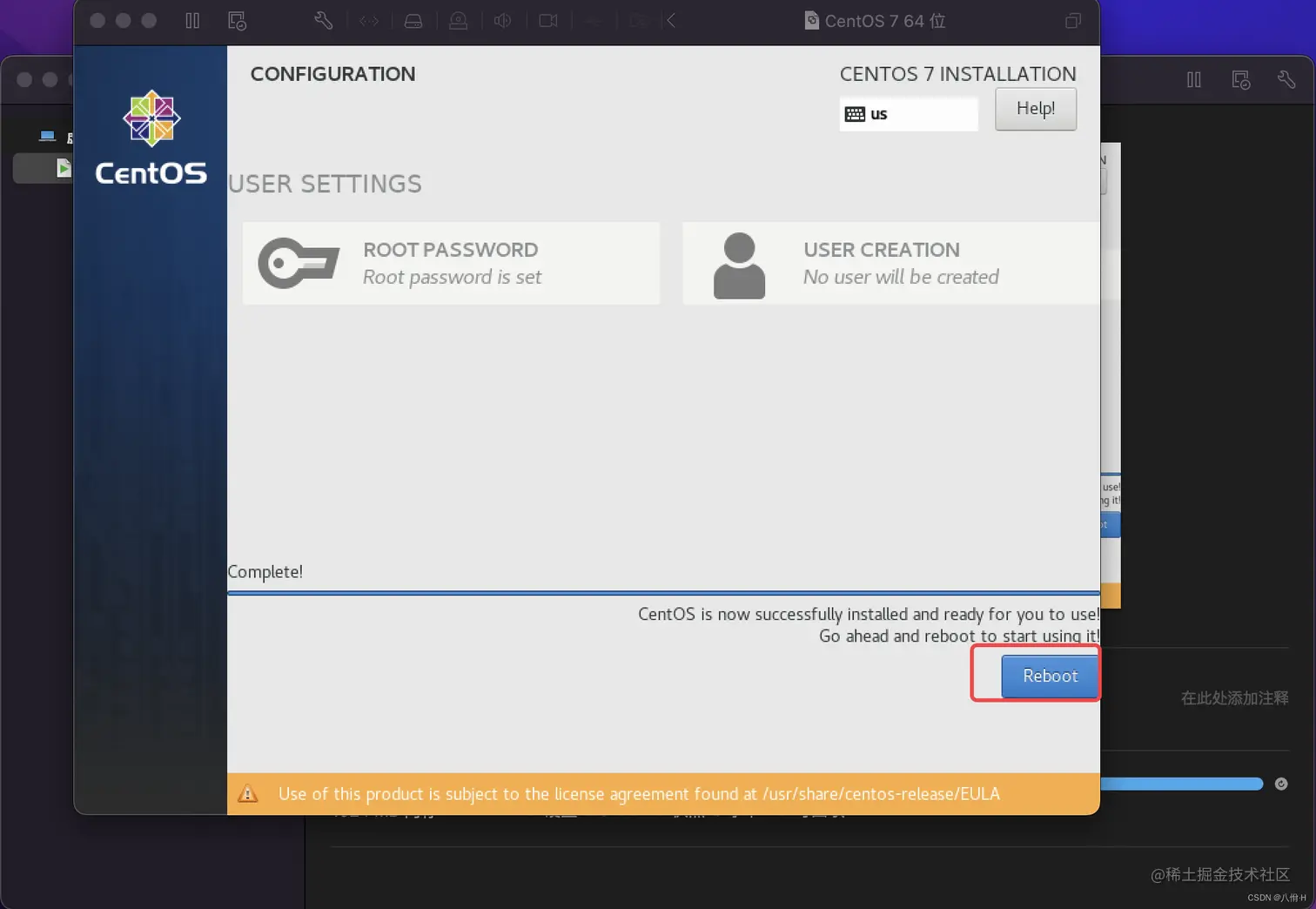The height and width of the screenshot is (909, 1316).
Task: Click 'CentOS is now successfully installed' message
Action: tap(869, 614)
